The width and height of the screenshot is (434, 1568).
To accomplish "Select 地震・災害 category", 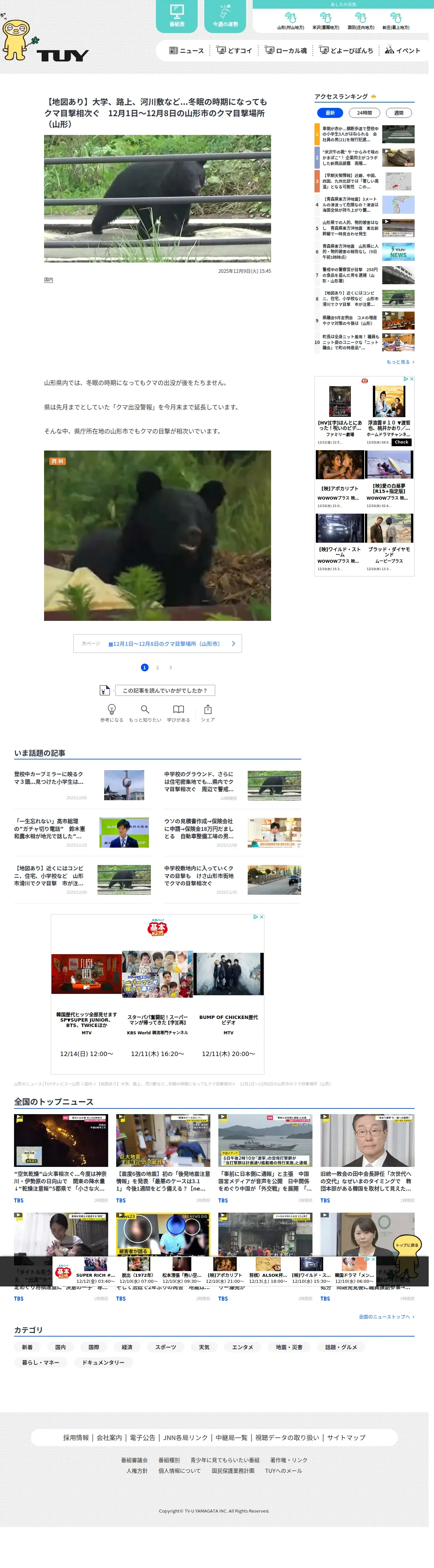I will (x=289, y=1347).
